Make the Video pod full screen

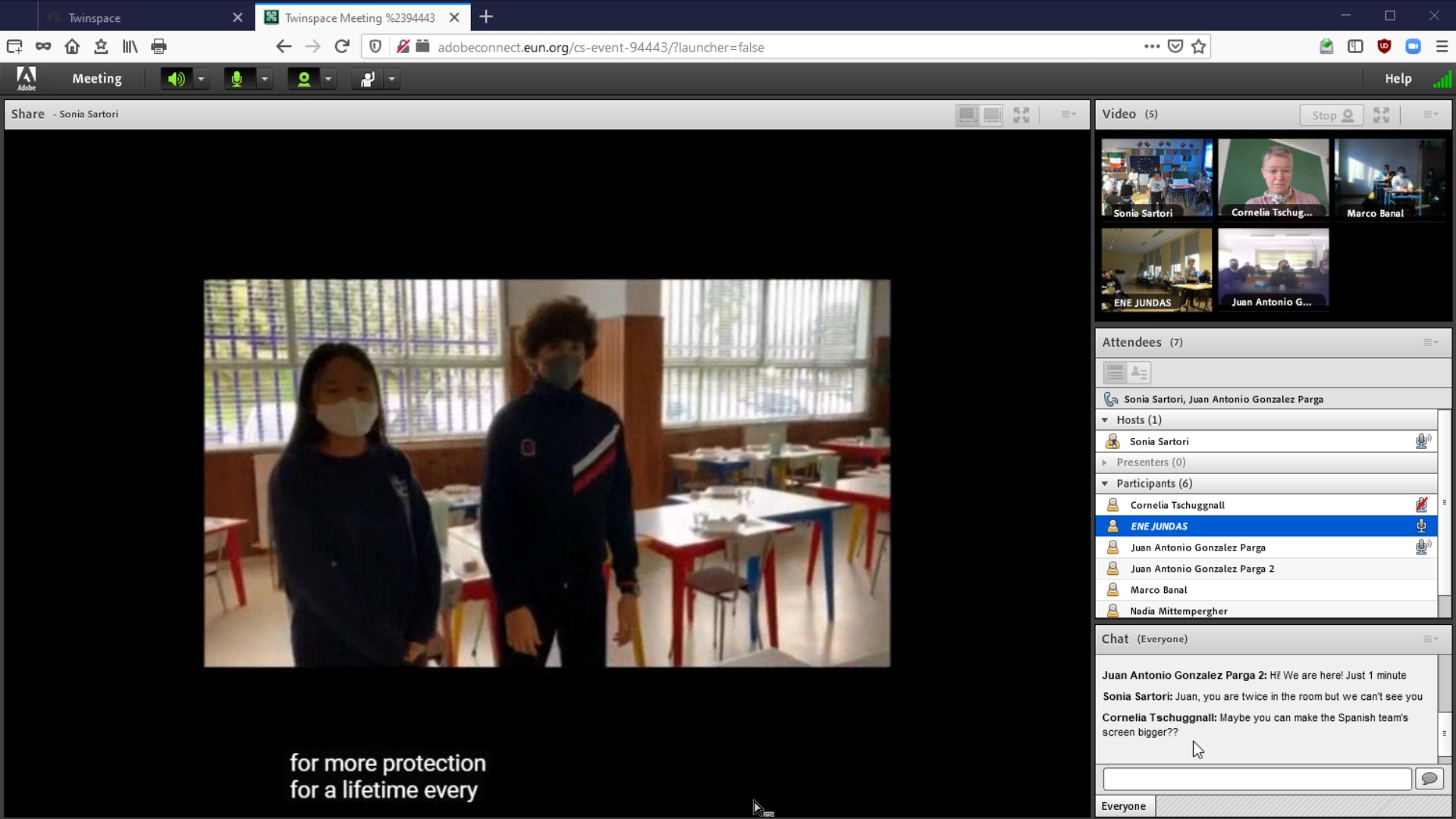point(1381,115)
